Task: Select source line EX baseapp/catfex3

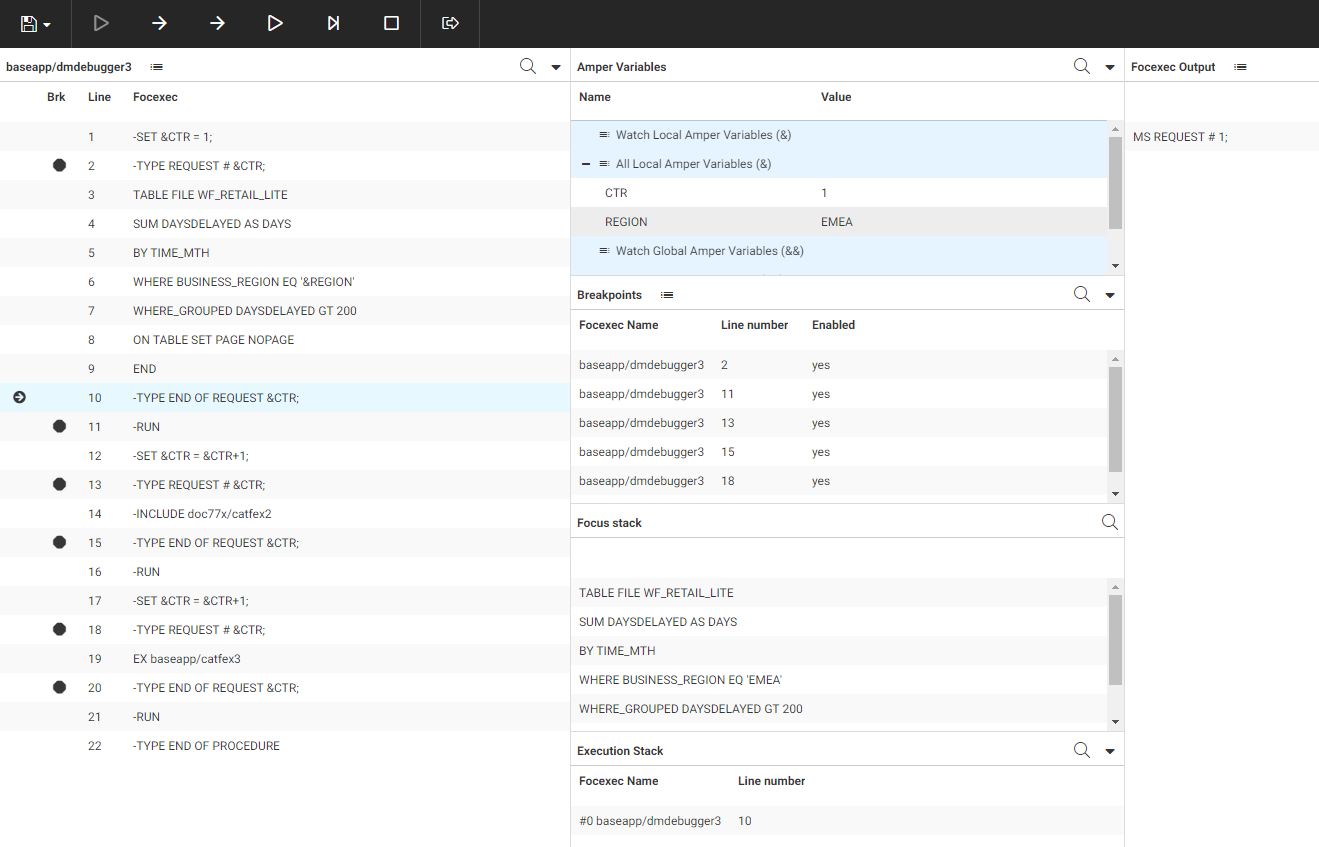Action: 285,659
